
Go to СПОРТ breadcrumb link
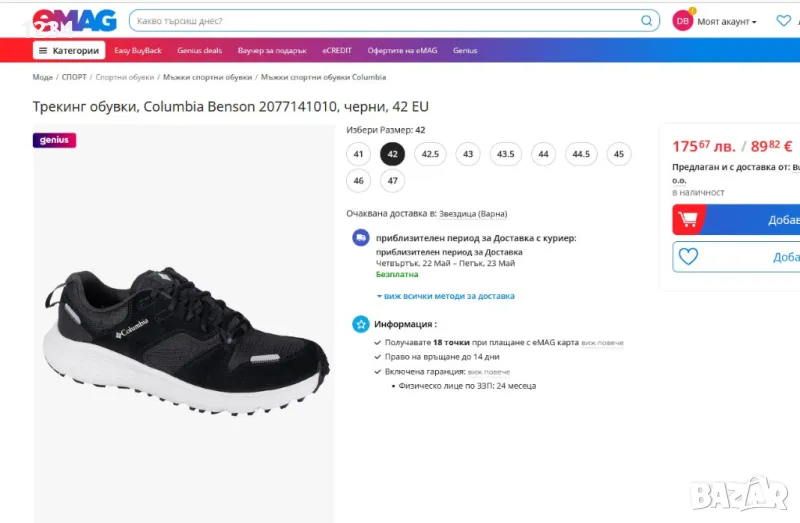pos(74,77)
